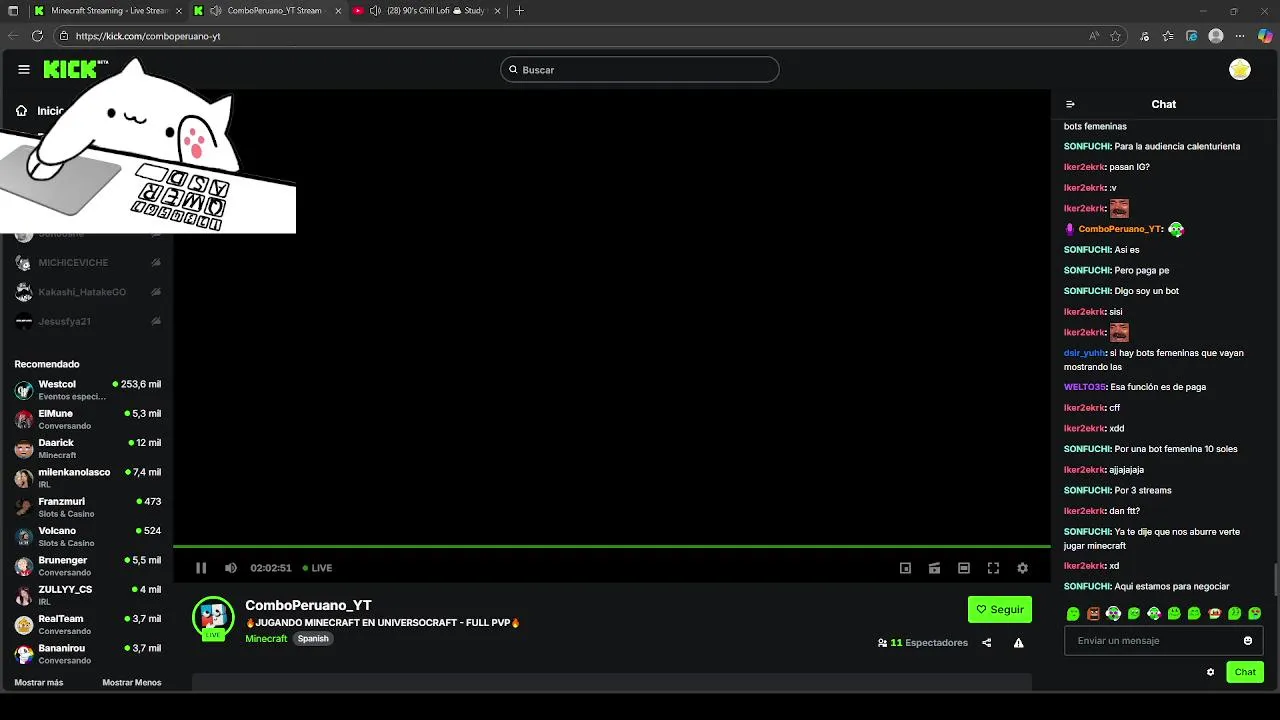Image resolution: width=1280 pixels, height=720 pixels.
Task: Open Franzmuri recommended channel
Action: click(x=87, y=507)
